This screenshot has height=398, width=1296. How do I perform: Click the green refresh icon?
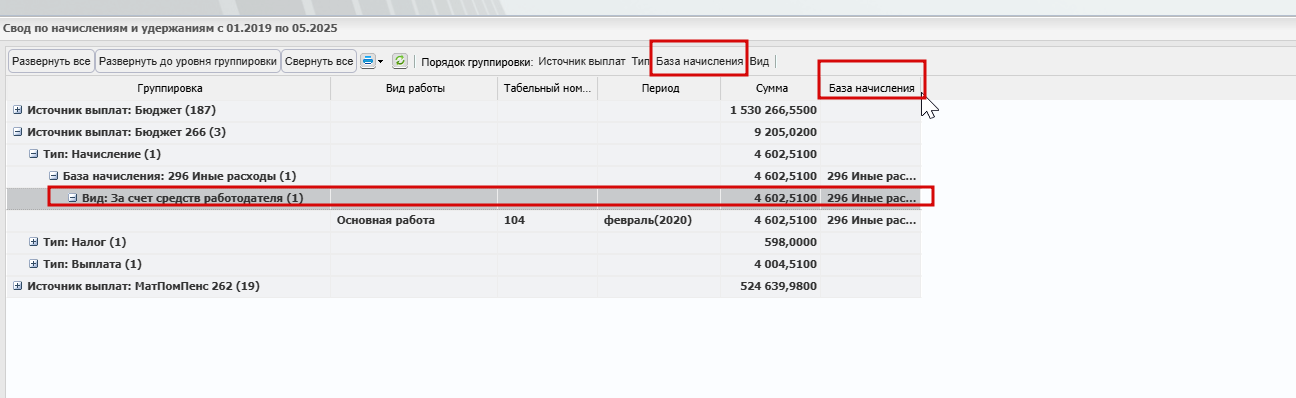click(400, 61)
